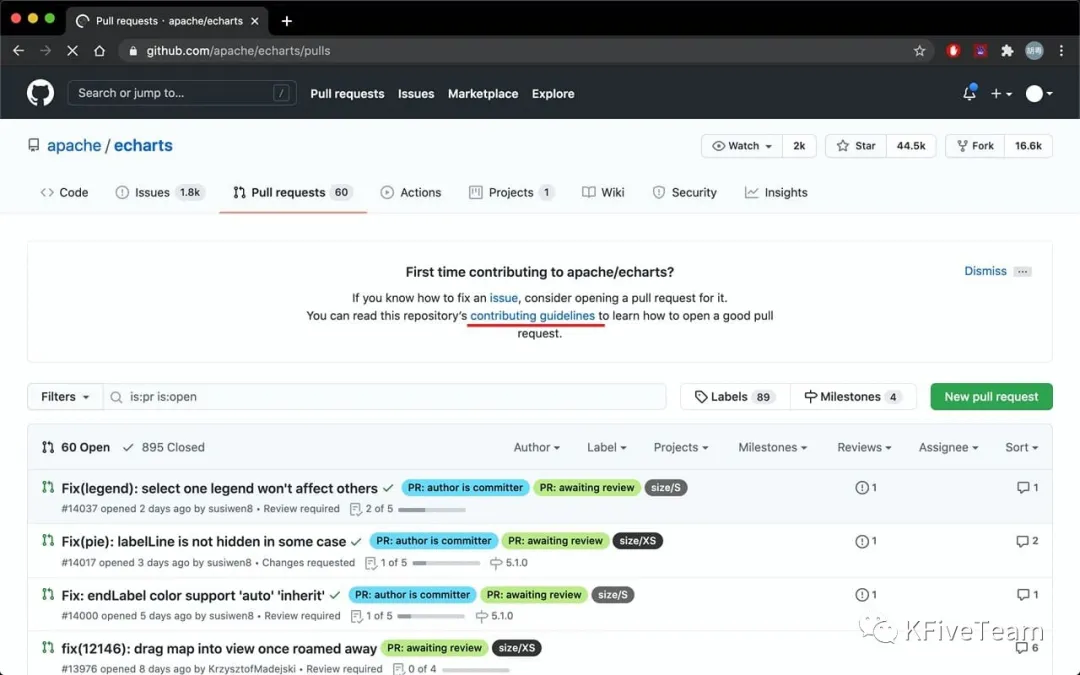Expand the Author filter
The height and width of the screenshot is (675, 1080).
(537, 448)
